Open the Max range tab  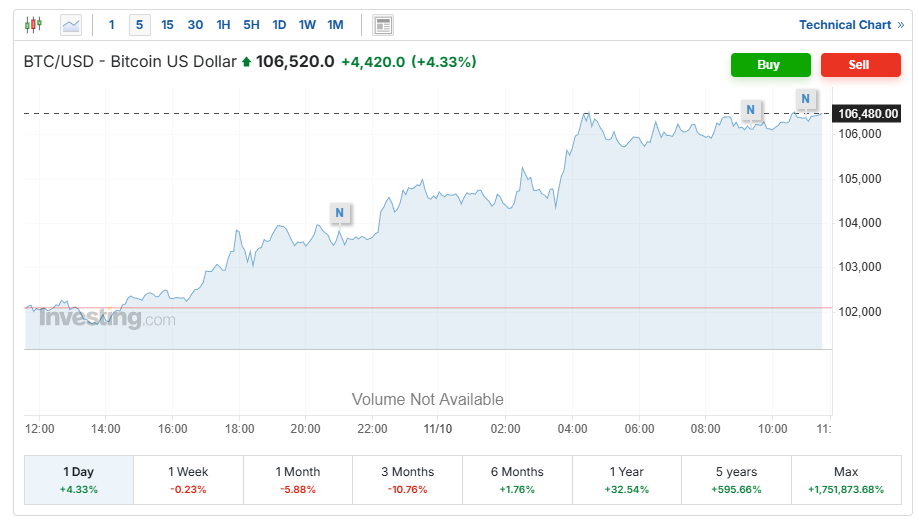pos(846,480)
